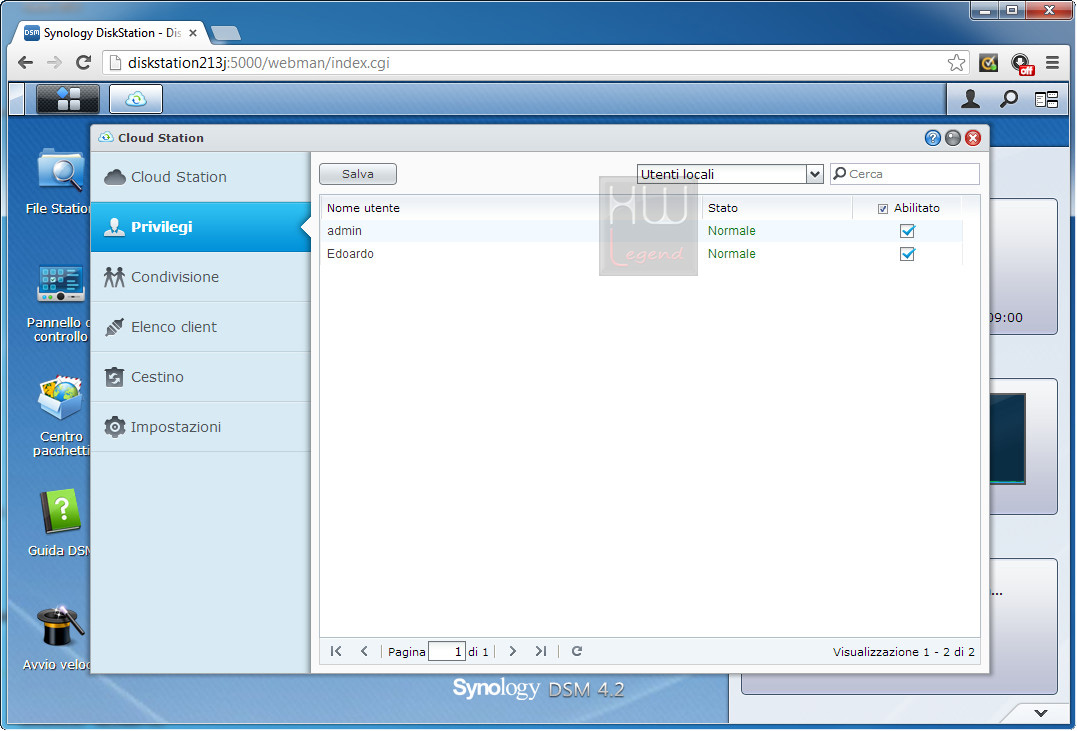The width and height of the screenshot is (1077, 731).
Task: Open Chrome menu hamburger icon
Action: 1052,63
